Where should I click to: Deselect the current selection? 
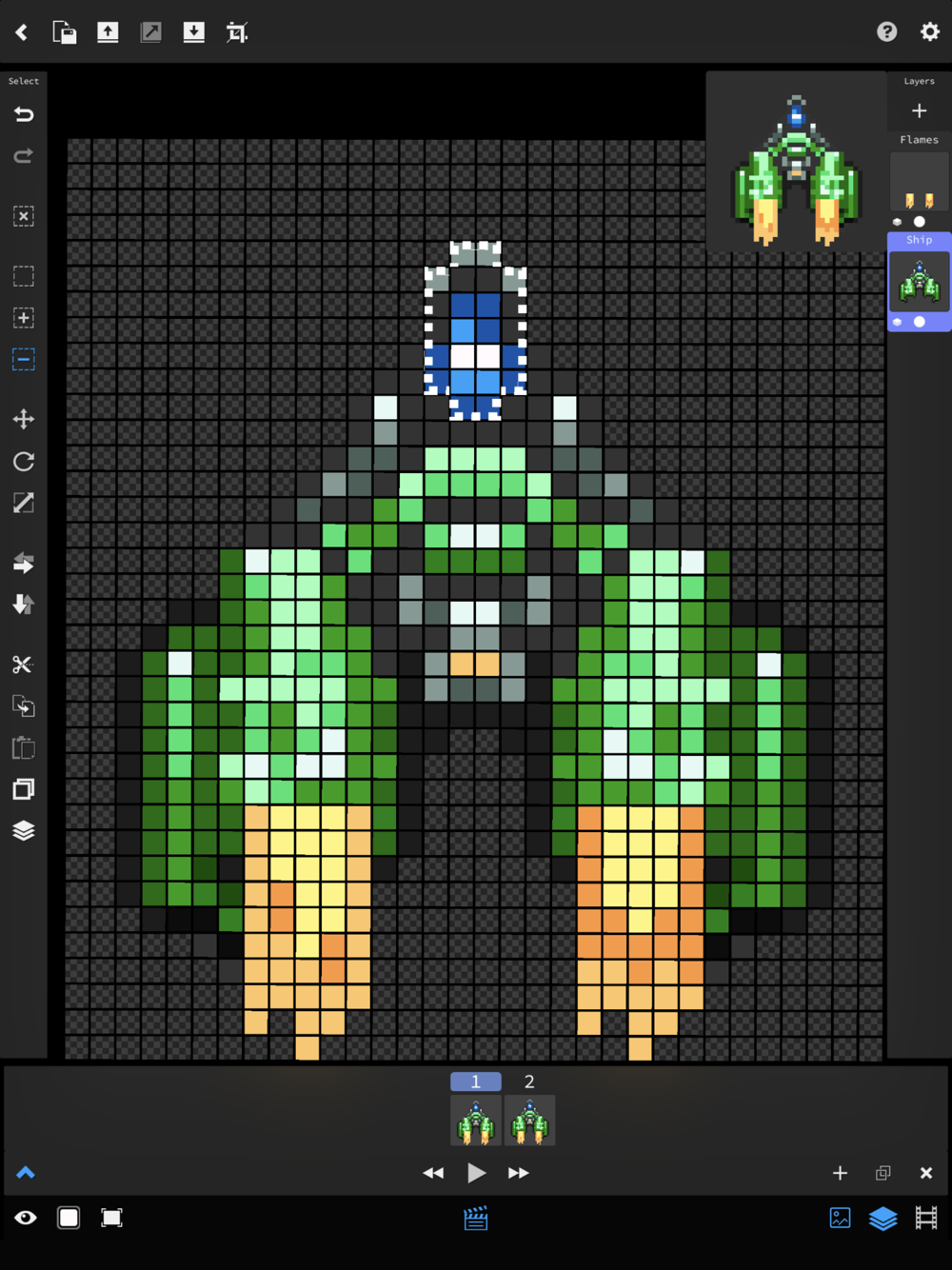(x=24, y=216)
